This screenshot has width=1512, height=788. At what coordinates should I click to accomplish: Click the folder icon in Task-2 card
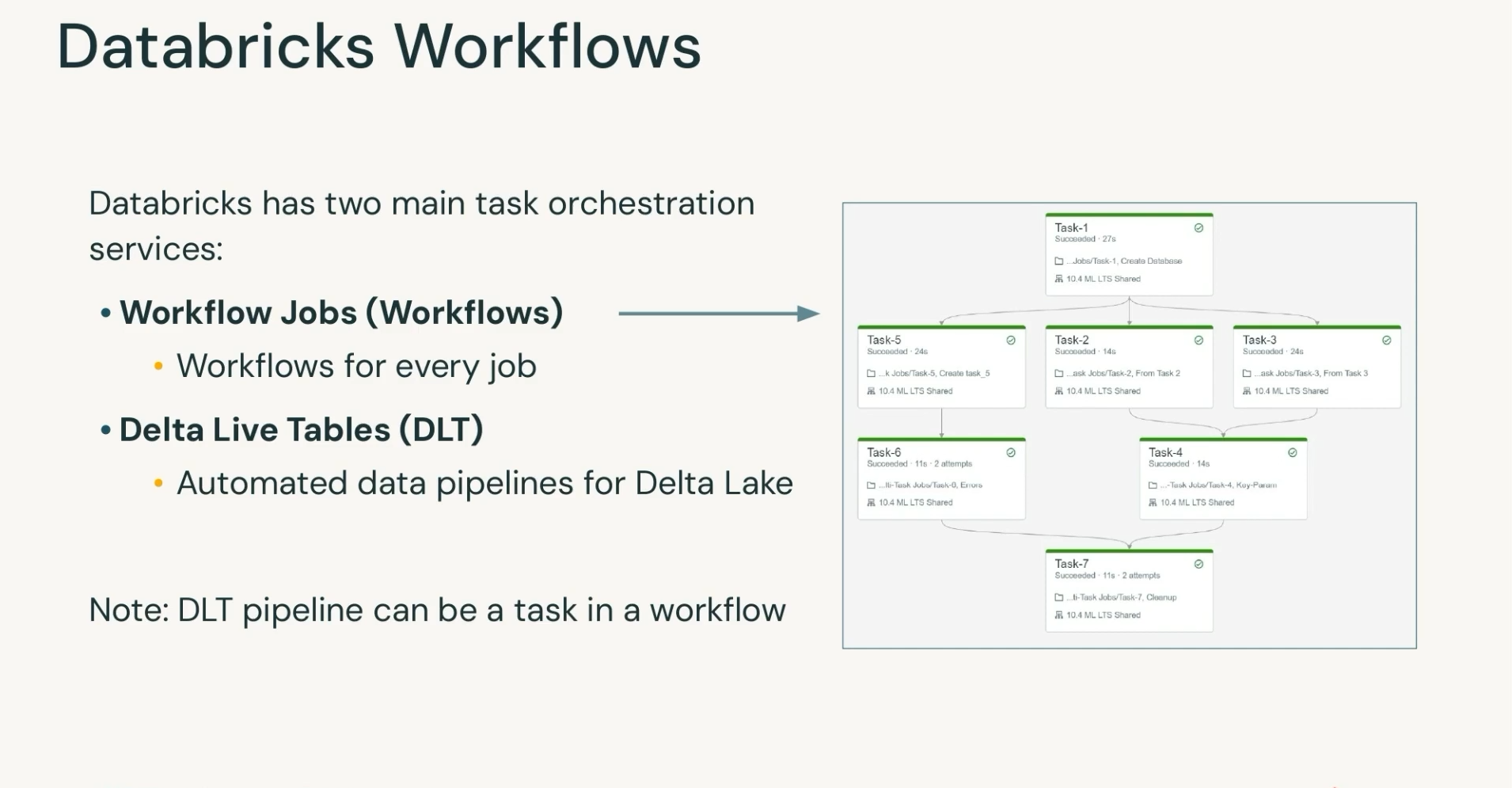[1059, 374]
